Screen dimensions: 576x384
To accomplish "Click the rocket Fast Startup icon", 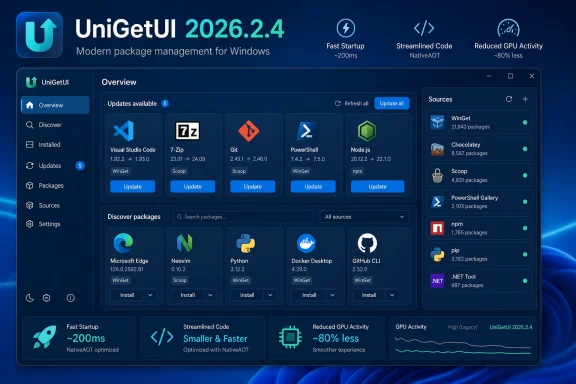I will tap(44, 337).
